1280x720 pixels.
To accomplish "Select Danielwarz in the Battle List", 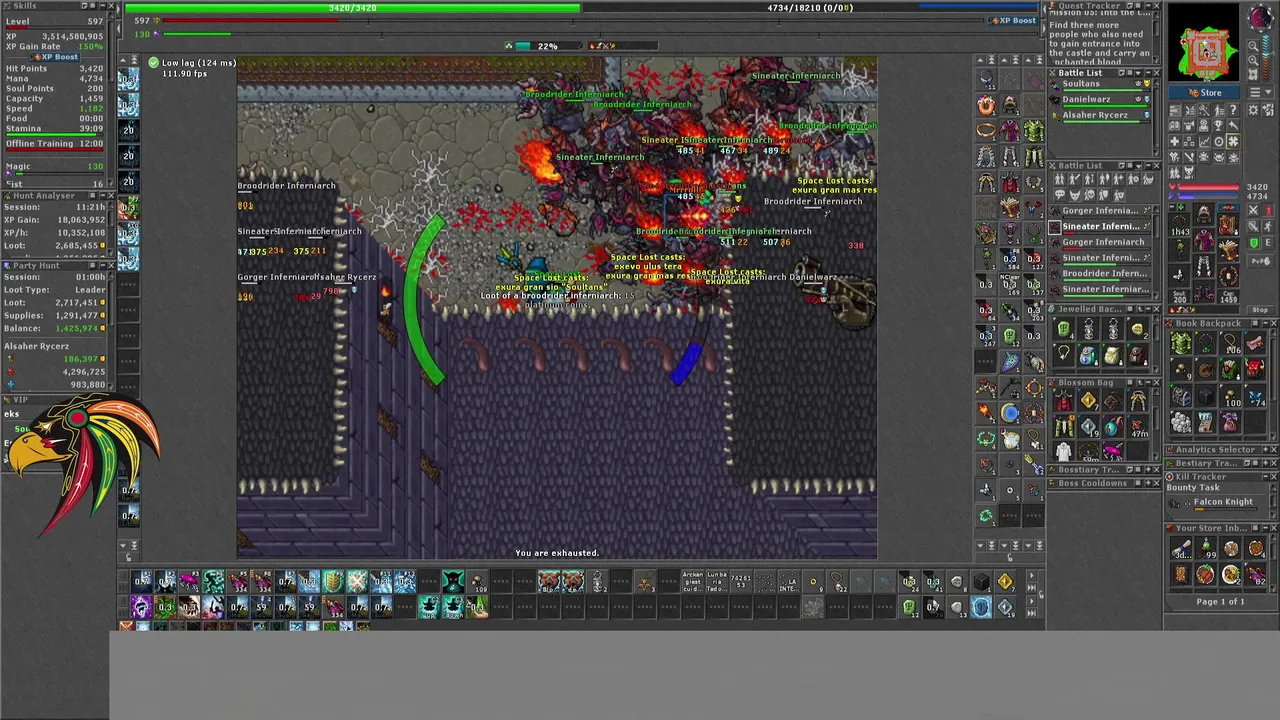I will pos(1100,100).
